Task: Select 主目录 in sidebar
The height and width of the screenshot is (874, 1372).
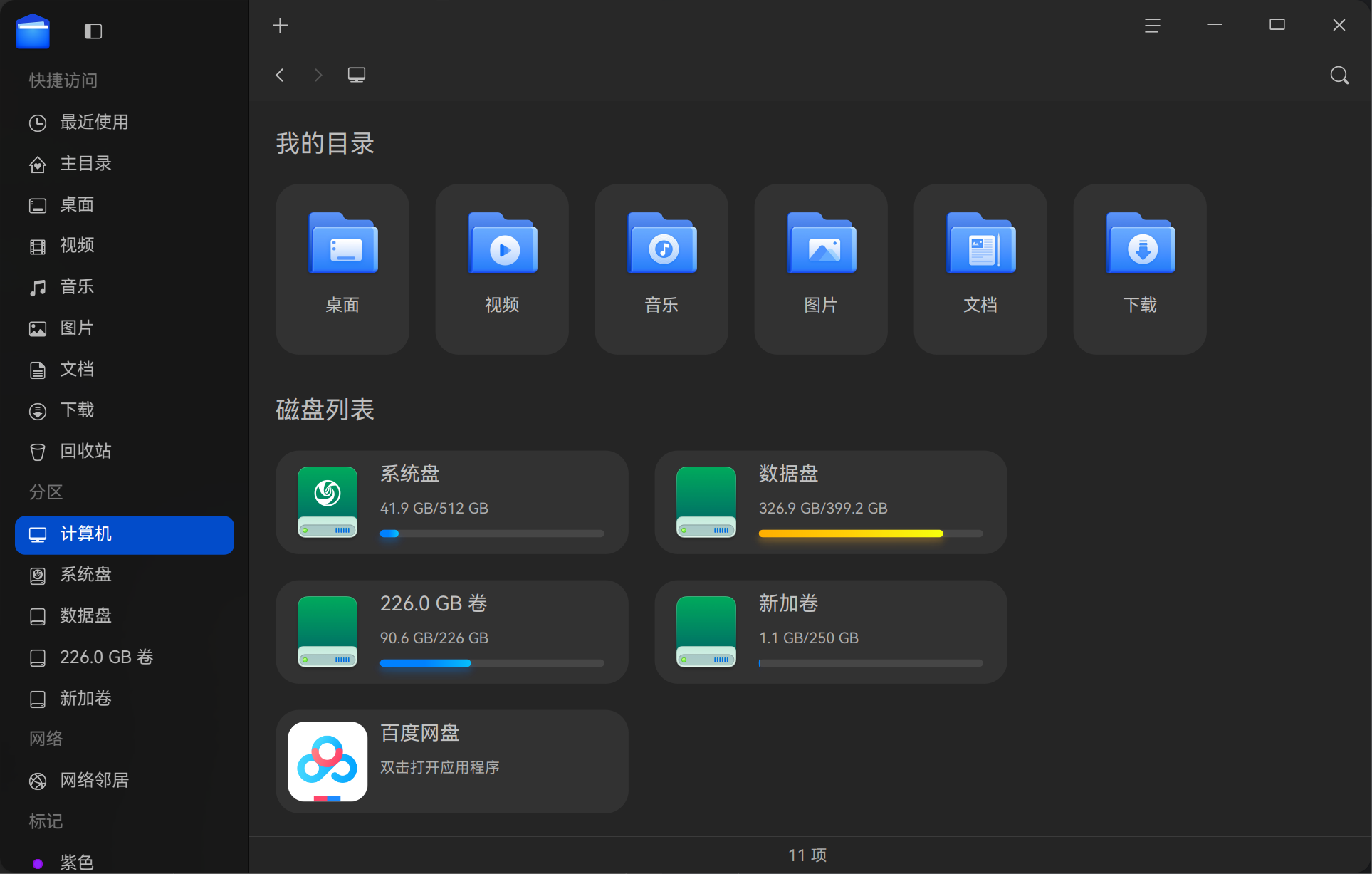Action: [125, 164]
